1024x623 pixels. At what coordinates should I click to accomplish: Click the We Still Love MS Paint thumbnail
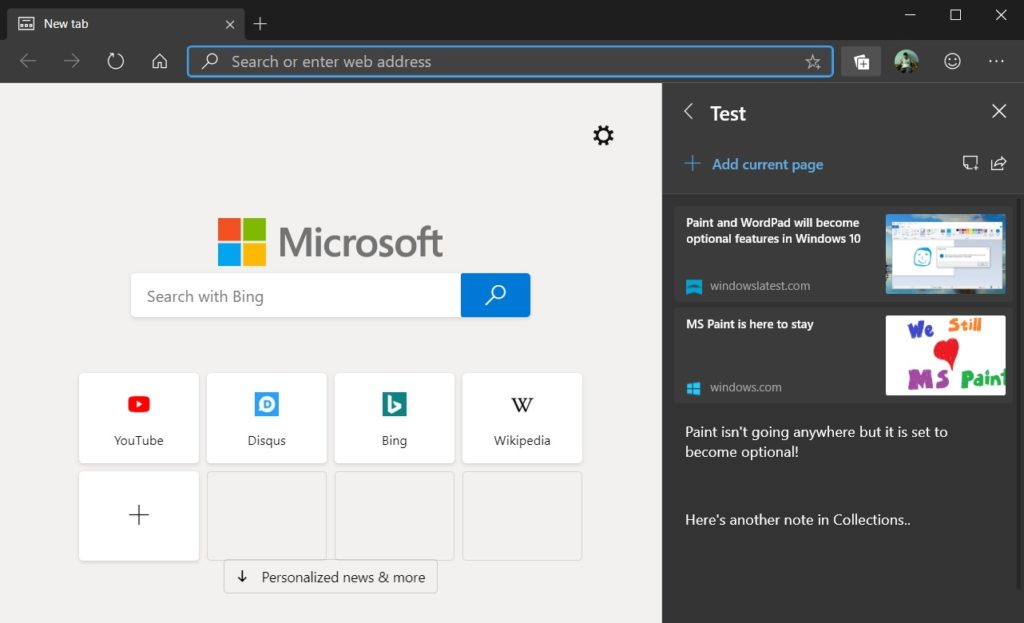(945, 355)
